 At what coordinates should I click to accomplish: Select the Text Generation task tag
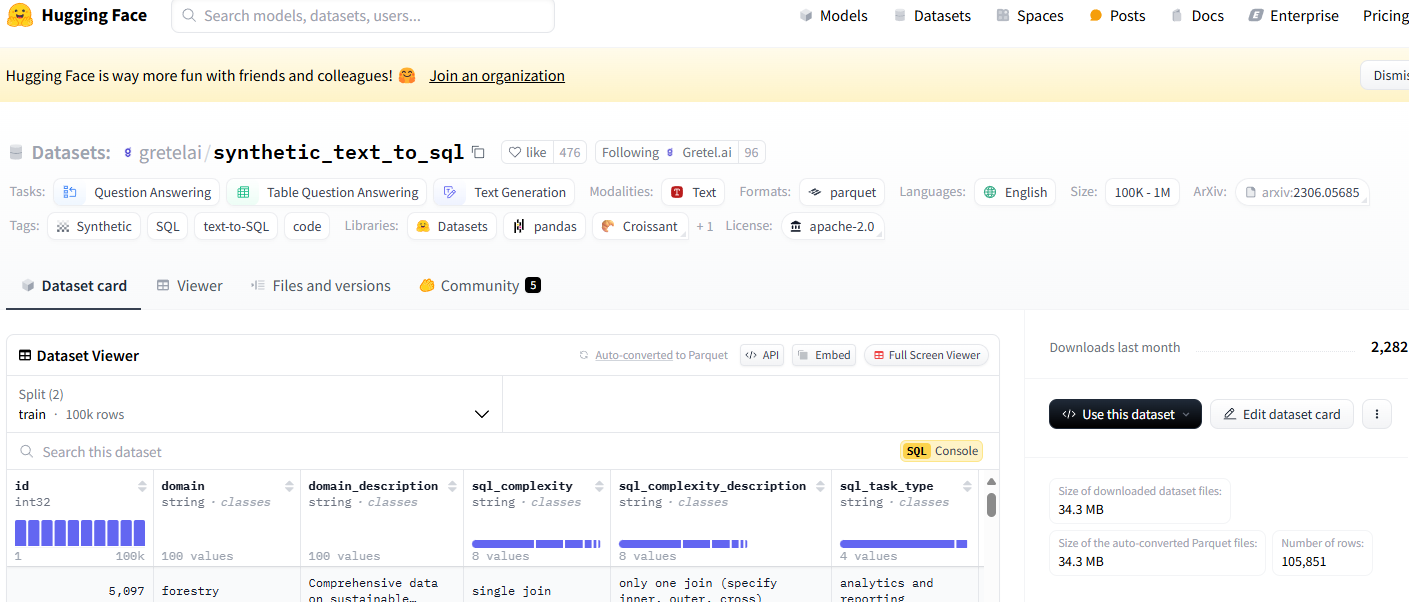[504, 192]
